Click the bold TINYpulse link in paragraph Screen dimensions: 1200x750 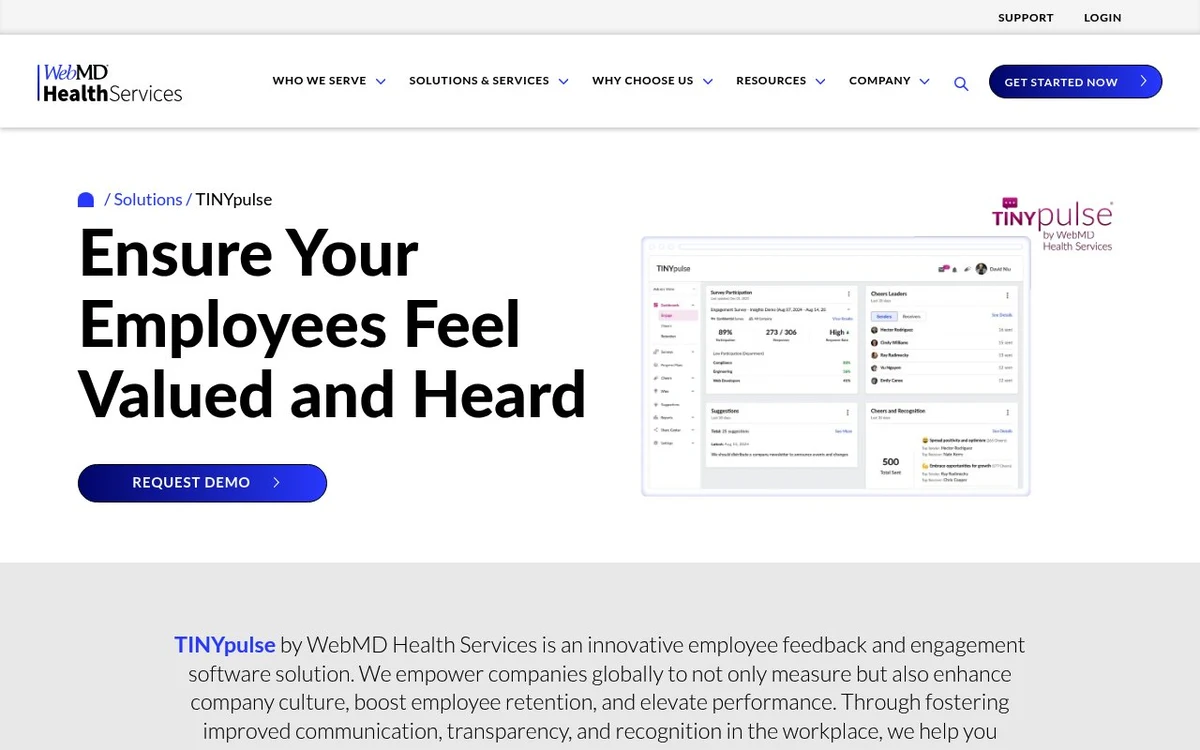[225, 645]
